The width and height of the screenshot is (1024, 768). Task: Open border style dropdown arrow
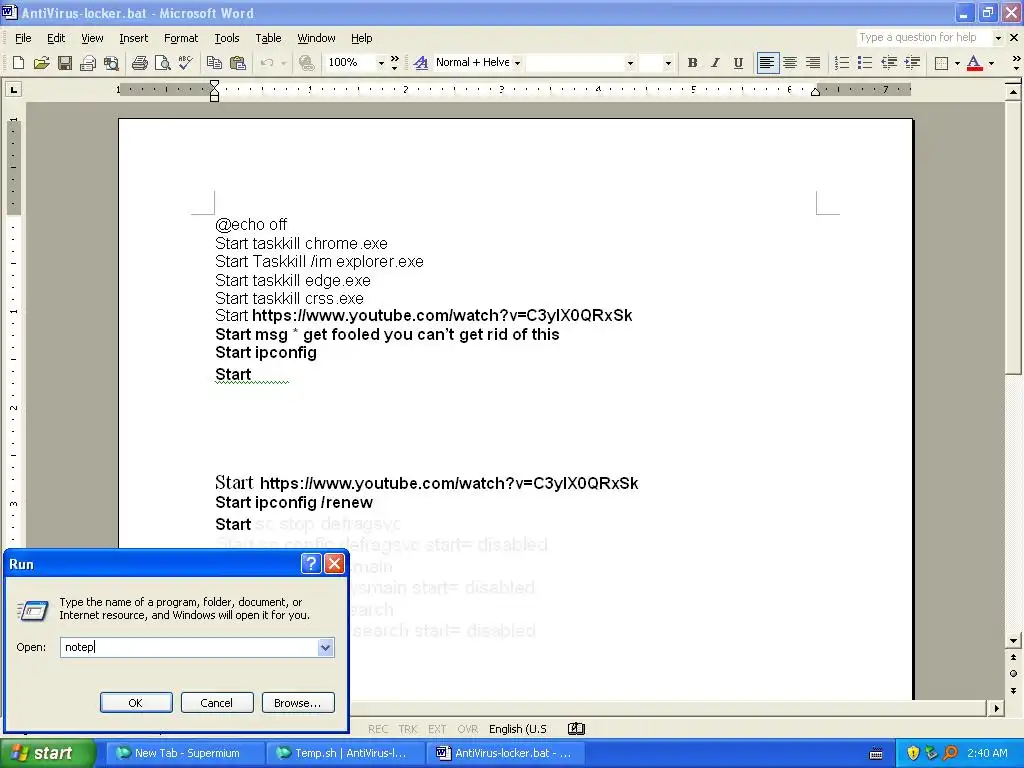pos(957,63)
